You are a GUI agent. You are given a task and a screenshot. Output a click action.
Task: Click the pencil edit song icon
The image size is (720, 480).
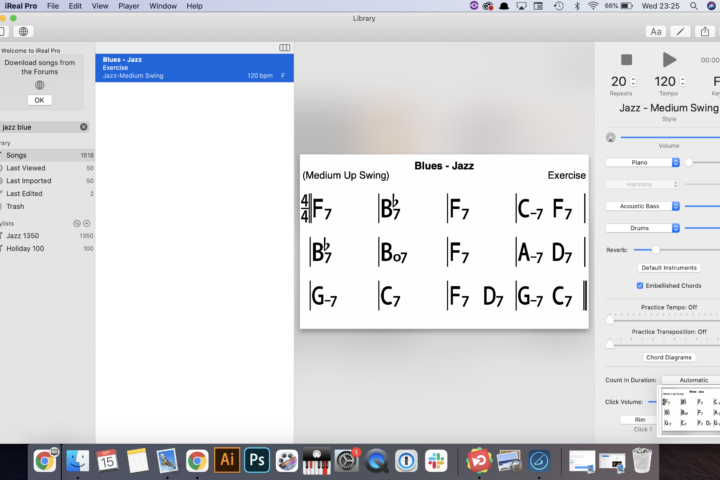click(681, 31)
